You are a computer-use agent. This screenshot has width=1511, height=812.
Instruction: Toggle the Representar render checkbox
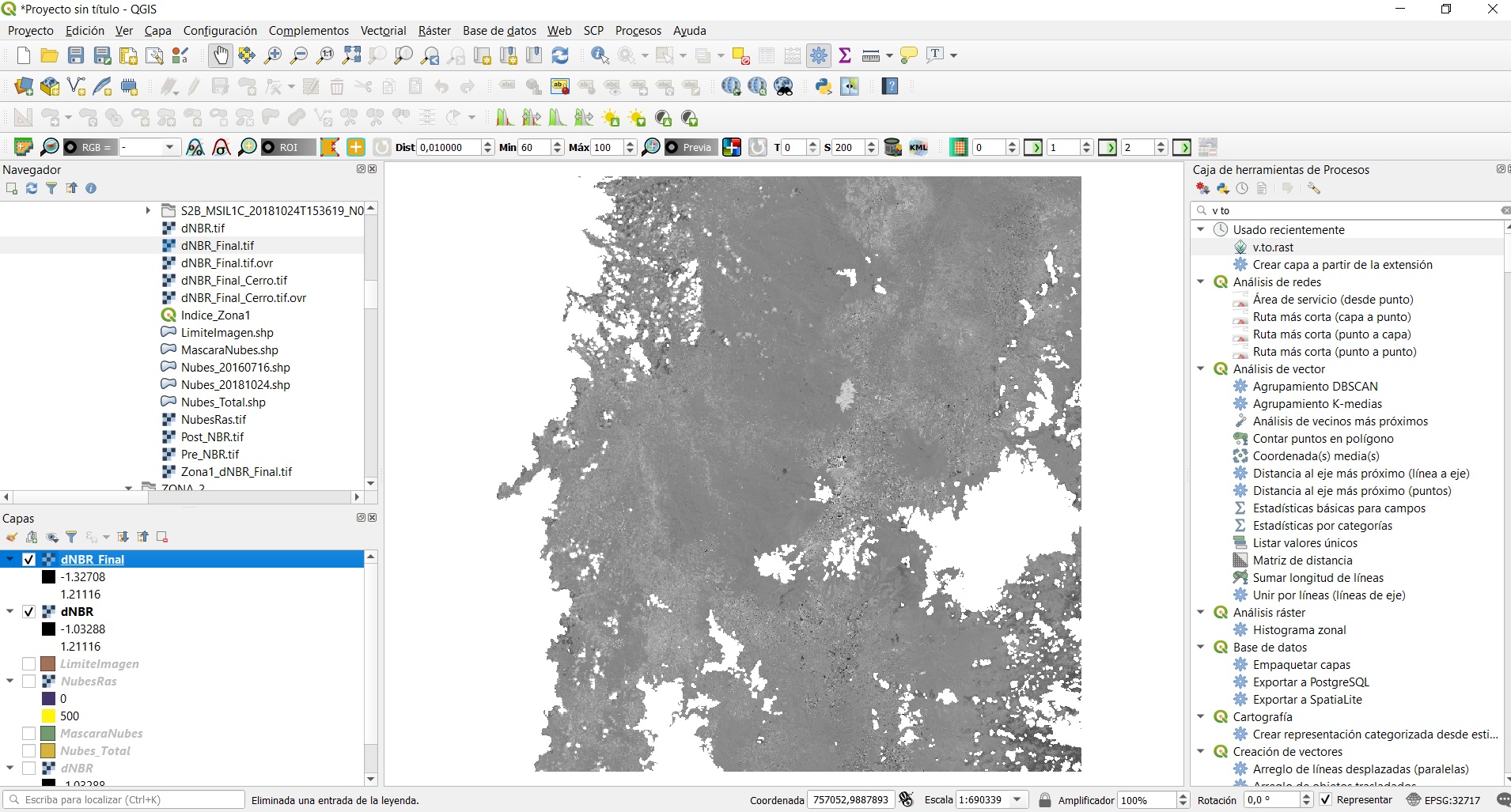(x=1326, y=800)
